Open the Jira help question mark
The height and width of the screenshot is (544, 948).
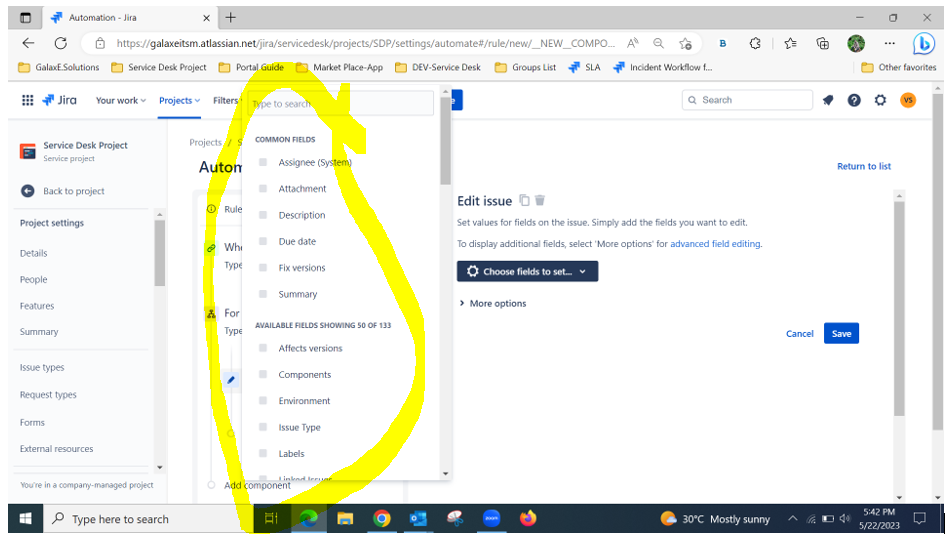point(854,100)
